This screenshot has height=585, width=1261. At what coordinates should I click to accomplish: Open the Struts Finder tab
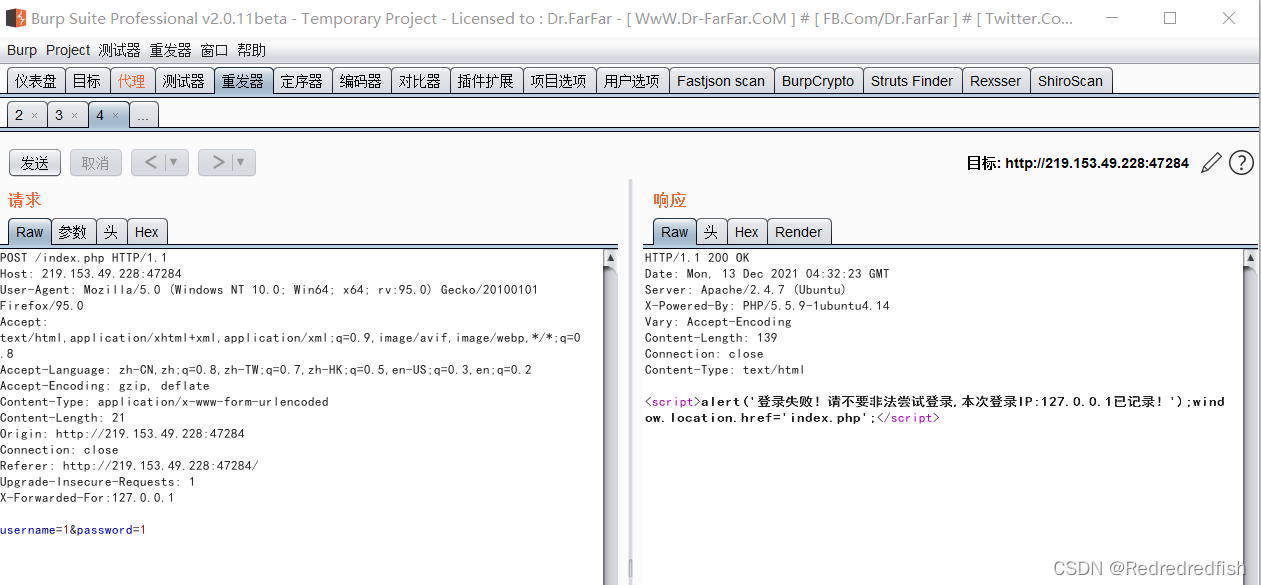point(912,81)
